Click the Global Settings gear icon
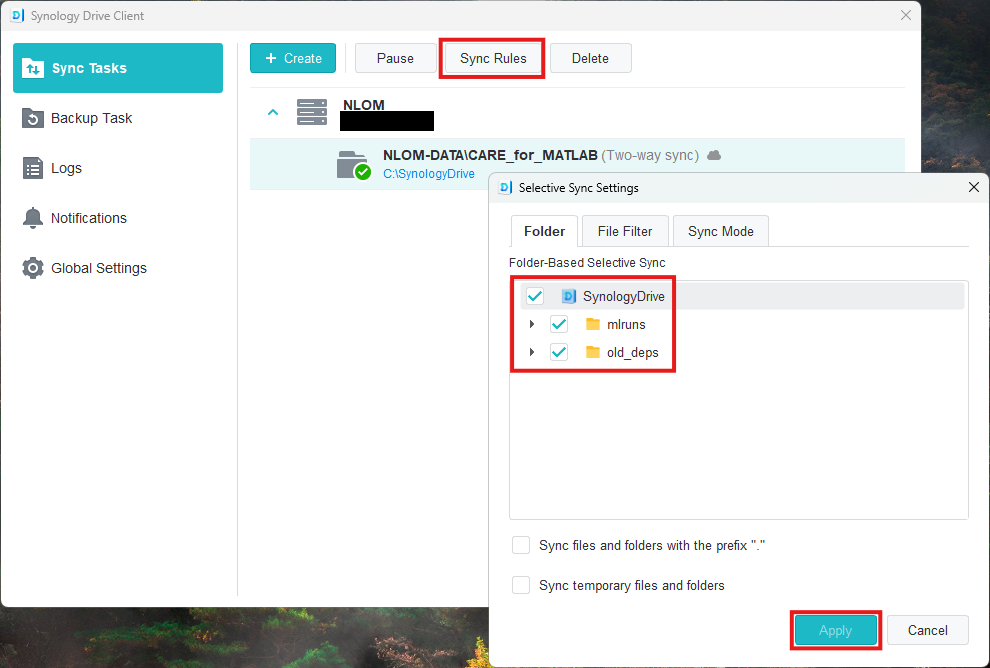Viewport: 990px width, 668px height. [x=32, y=268]
